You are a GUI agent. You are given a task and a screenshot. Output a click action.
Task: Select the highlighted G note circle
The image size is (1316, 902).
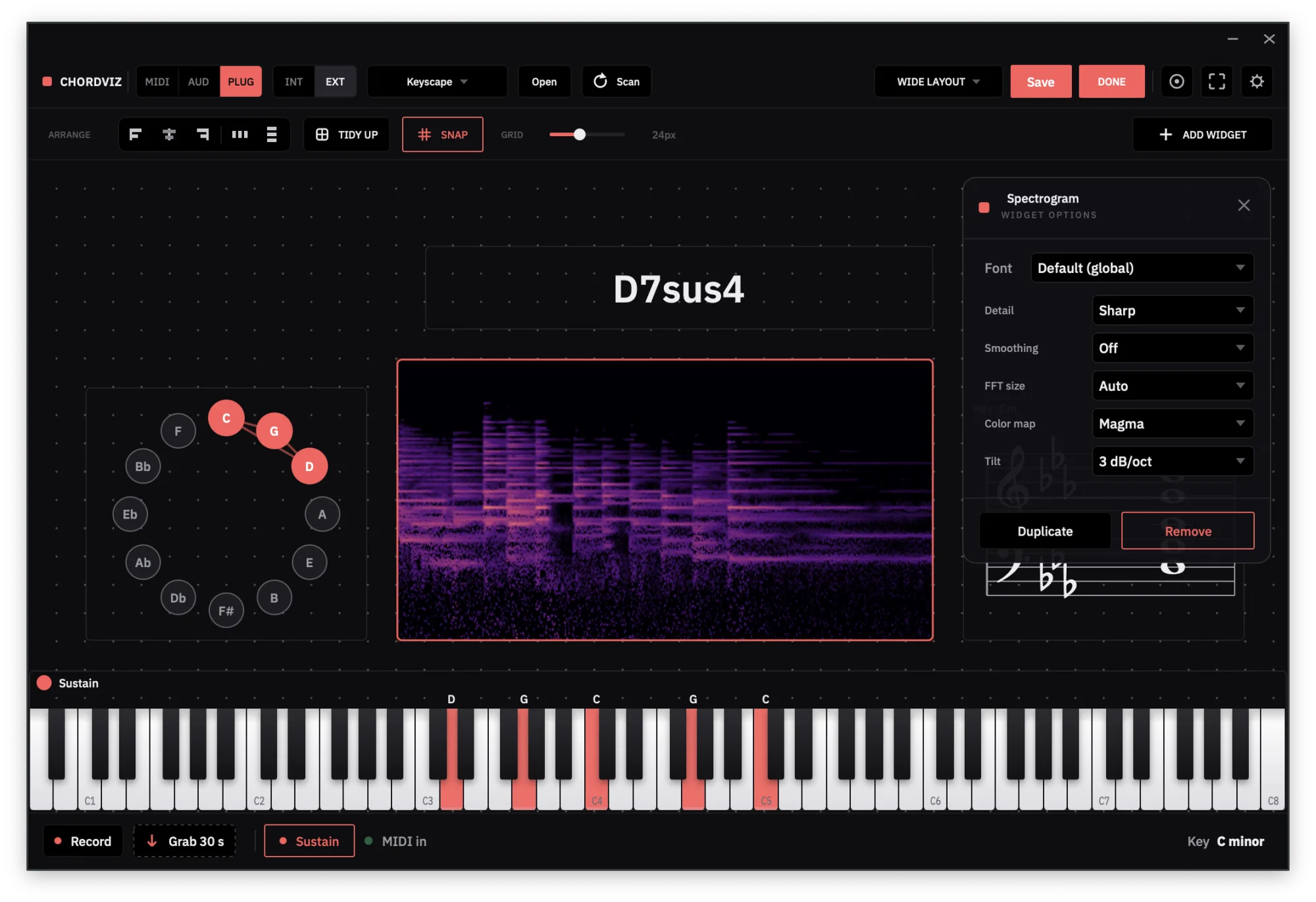pos(274,431)
